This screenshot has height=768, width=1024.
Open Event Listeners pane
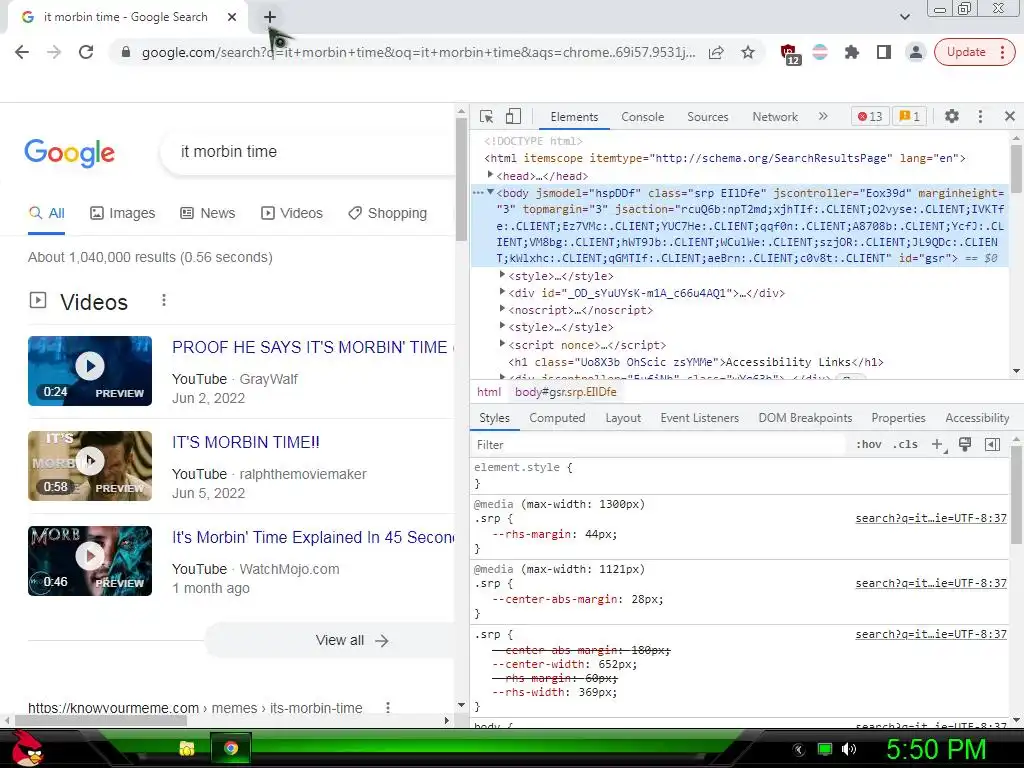[x=699, y=418]
